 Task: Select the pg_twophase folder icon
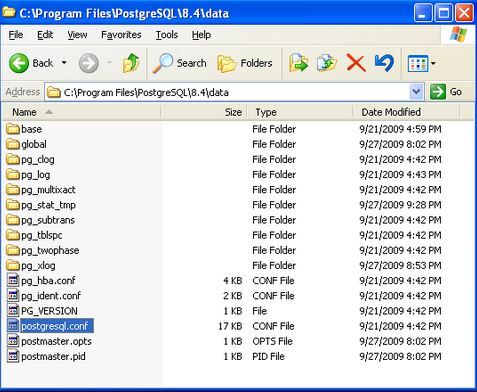[x=13, y=250]
